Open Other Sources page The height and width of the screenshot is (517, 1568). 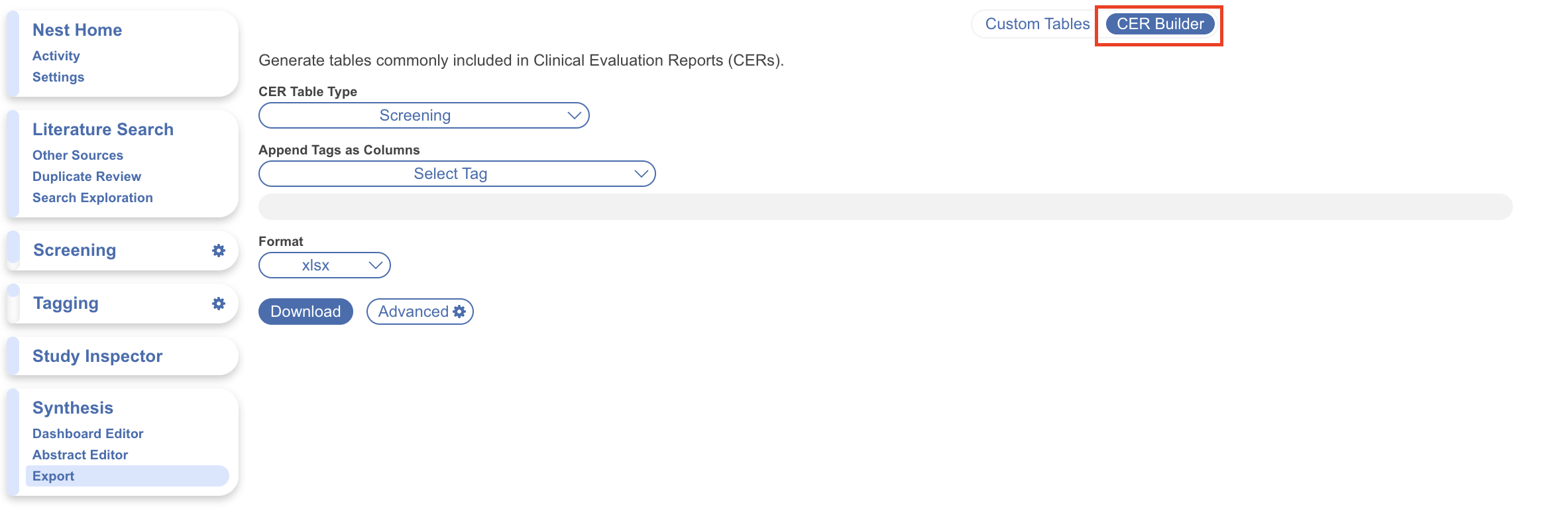[x=78, y=155]
